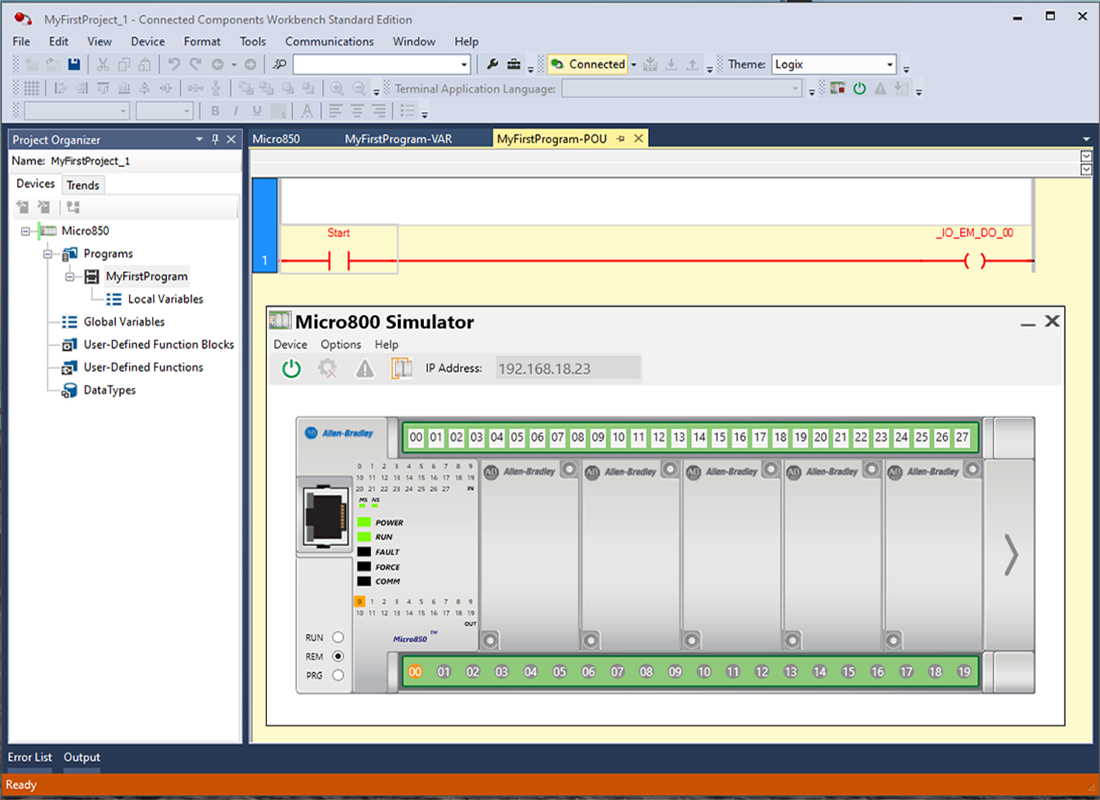The width and height of the screenshot is (1100, 800).
Task: Click the simulator stop icon beside the toolbar power icon
Action: point(838,88)
